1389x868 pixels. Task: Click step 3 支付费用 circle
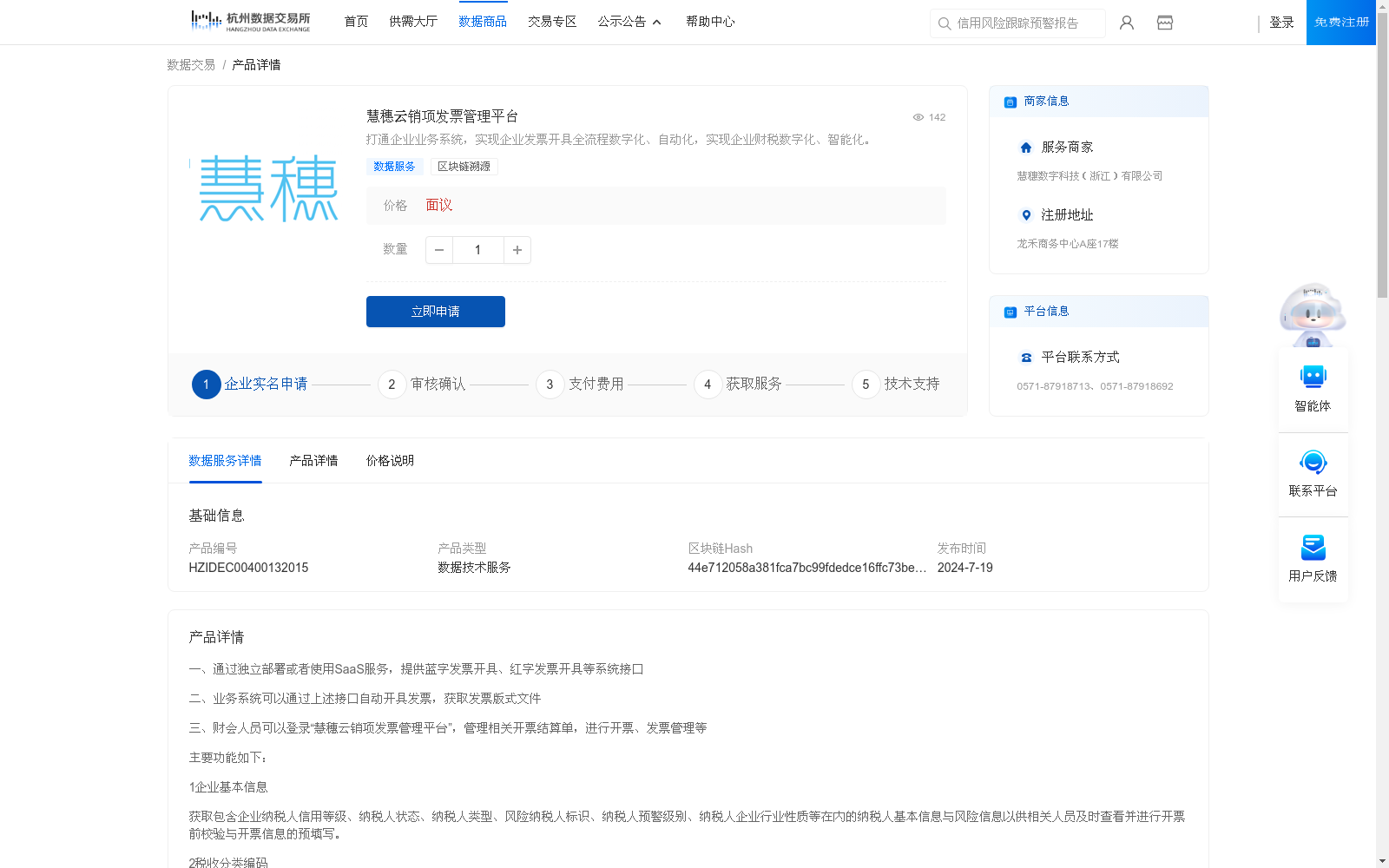(550, 385)
